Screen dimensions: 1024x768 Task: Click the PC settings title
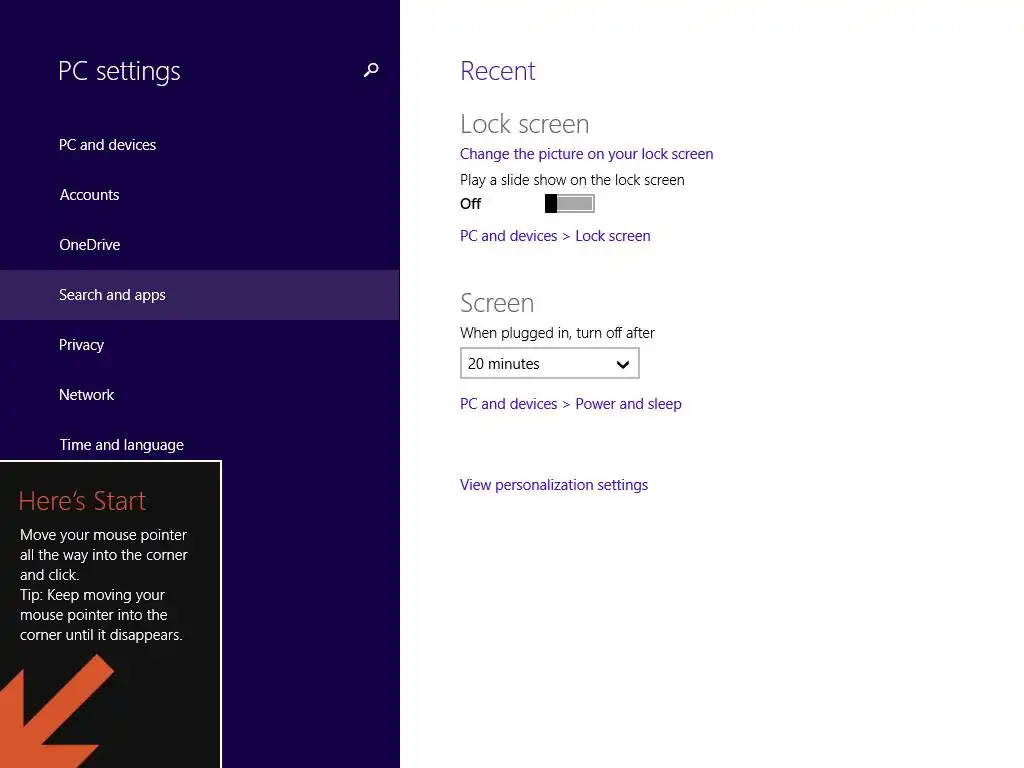[x=119, y=71]
